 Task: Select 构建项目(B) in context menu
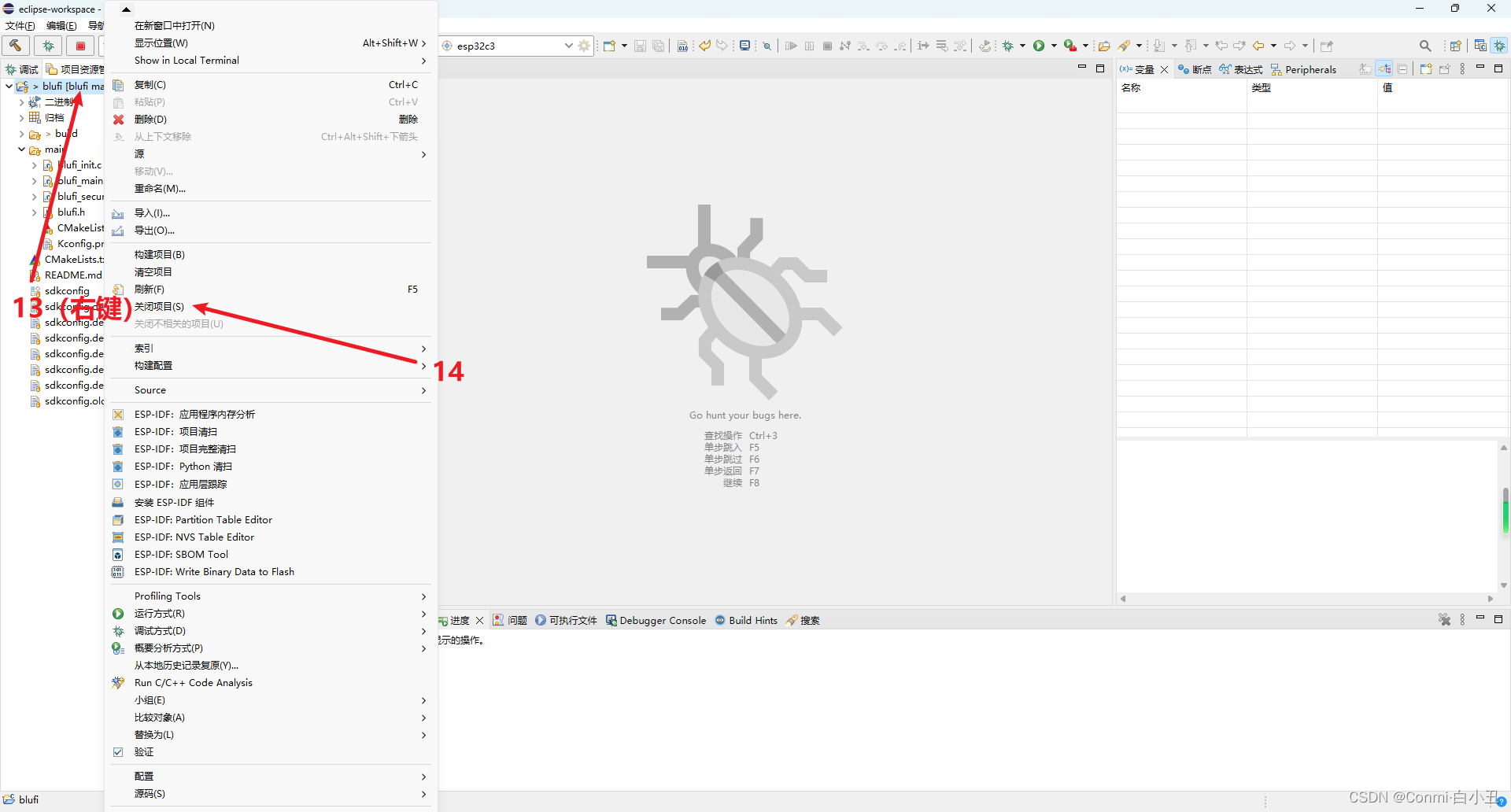(159, 255)
